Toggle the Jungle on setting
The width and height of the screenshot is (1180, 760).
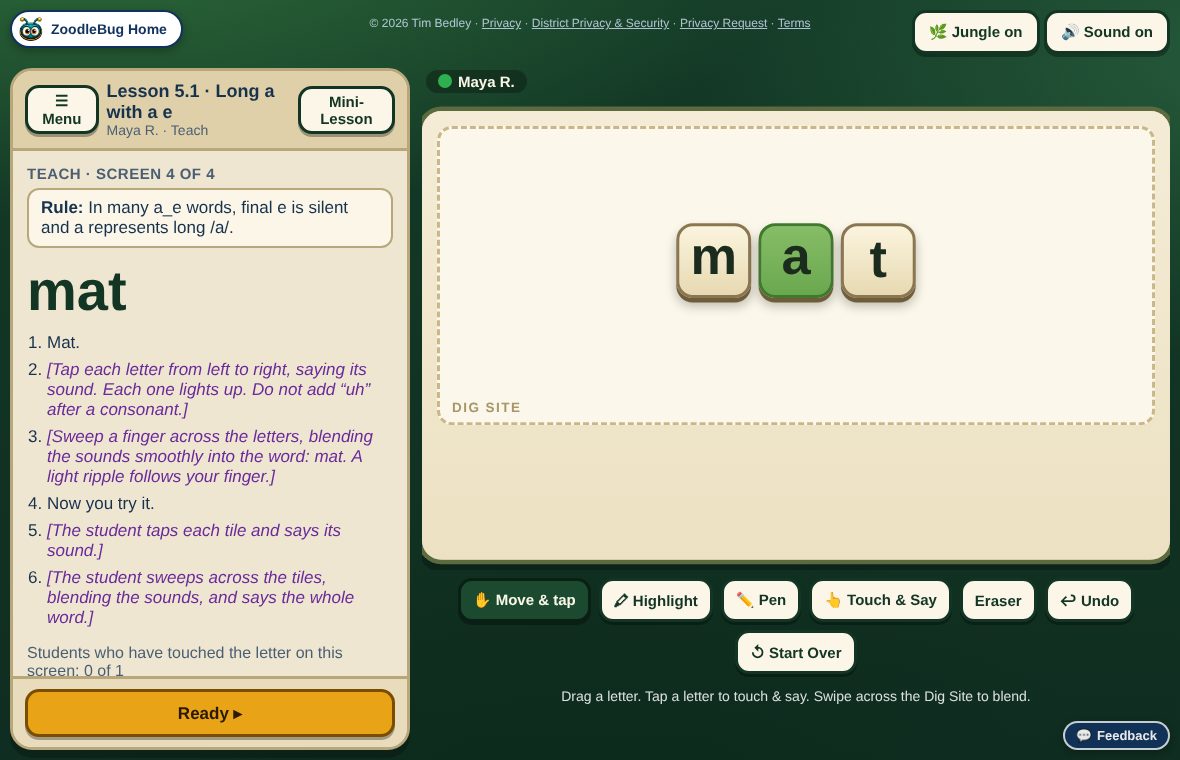coord(975,32)
